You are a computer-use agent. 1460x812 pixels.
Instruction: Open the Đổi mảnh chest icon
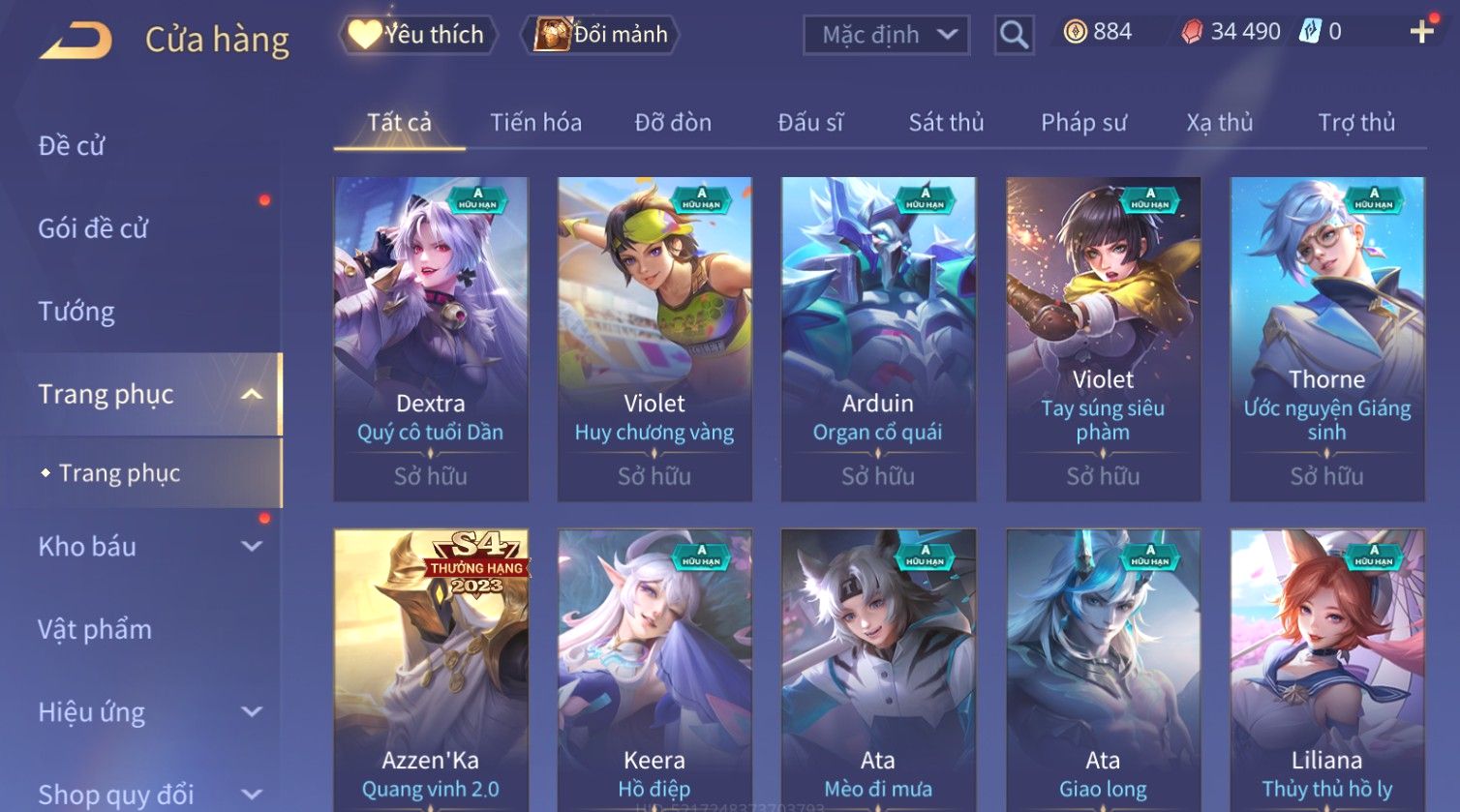click(x=552, y=35)
